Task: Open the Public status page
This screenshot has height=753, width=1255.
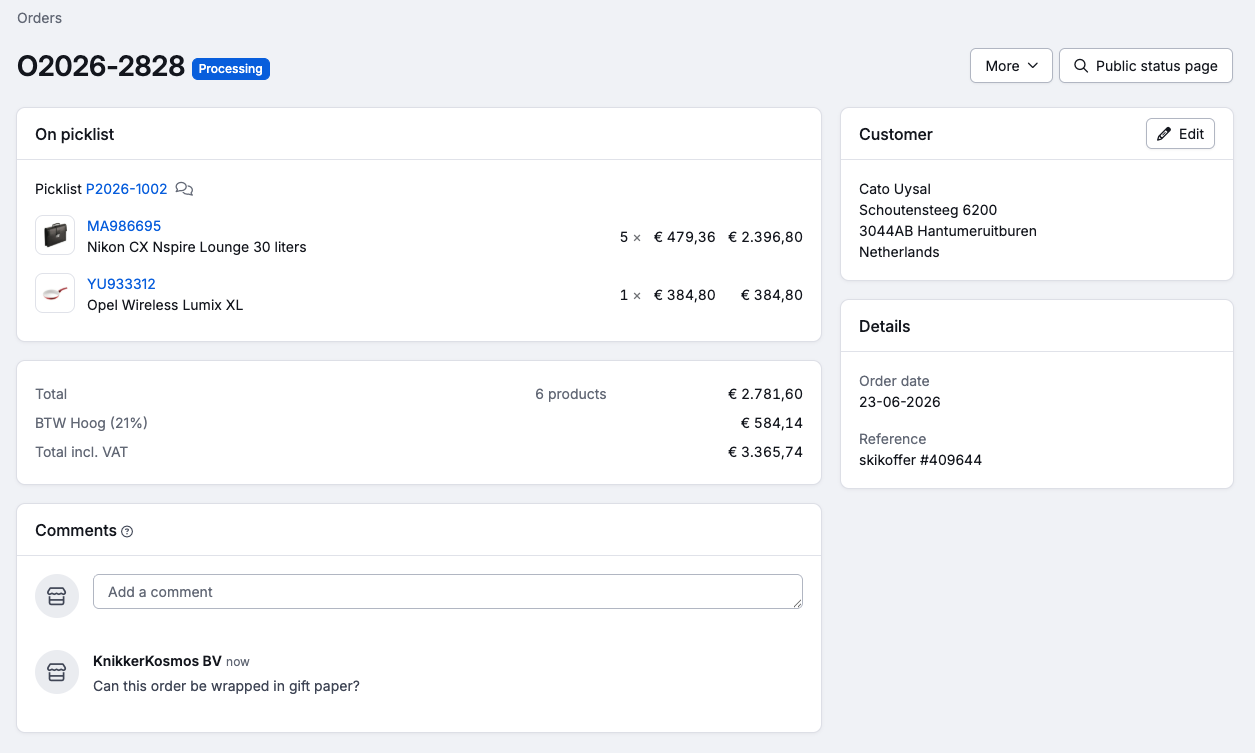Action: point(1146,66)
